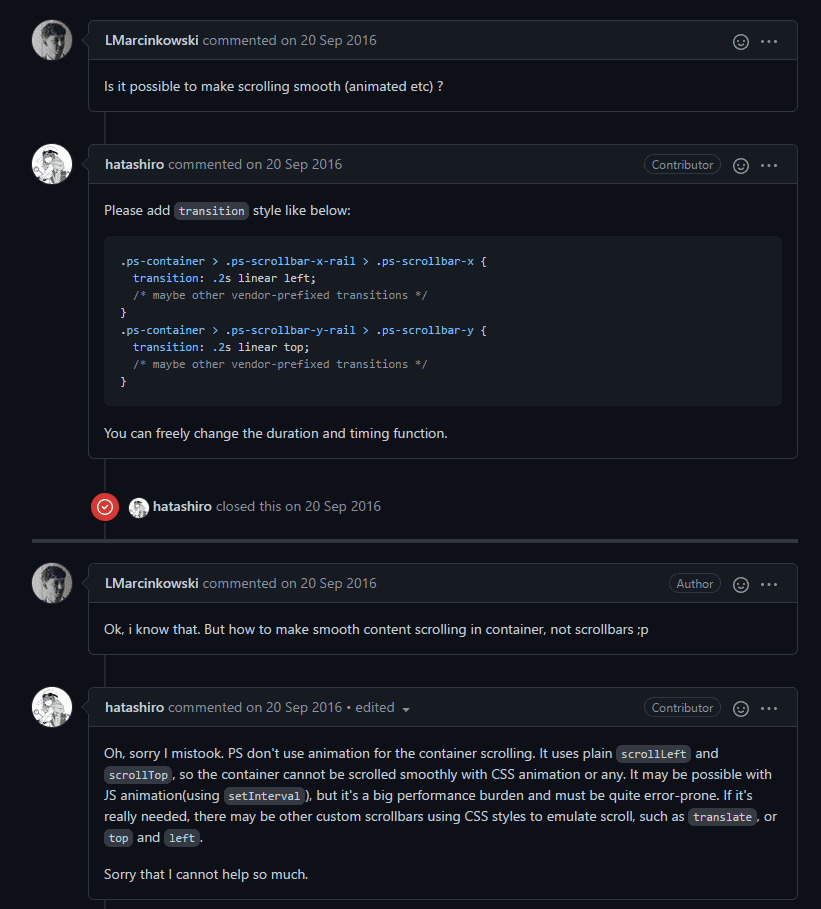Open hatashiro profile link in closed event
821x909 pixels.
click(182, 507)
